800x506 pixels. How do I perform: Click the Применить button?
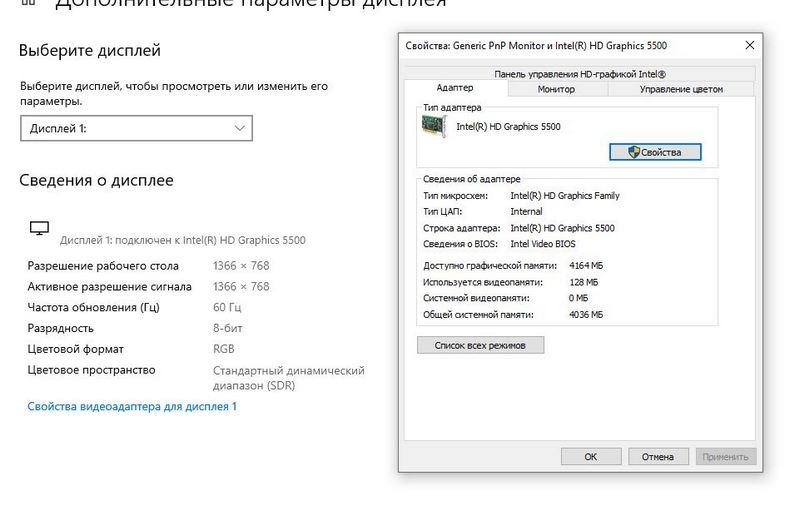point(725,456)
